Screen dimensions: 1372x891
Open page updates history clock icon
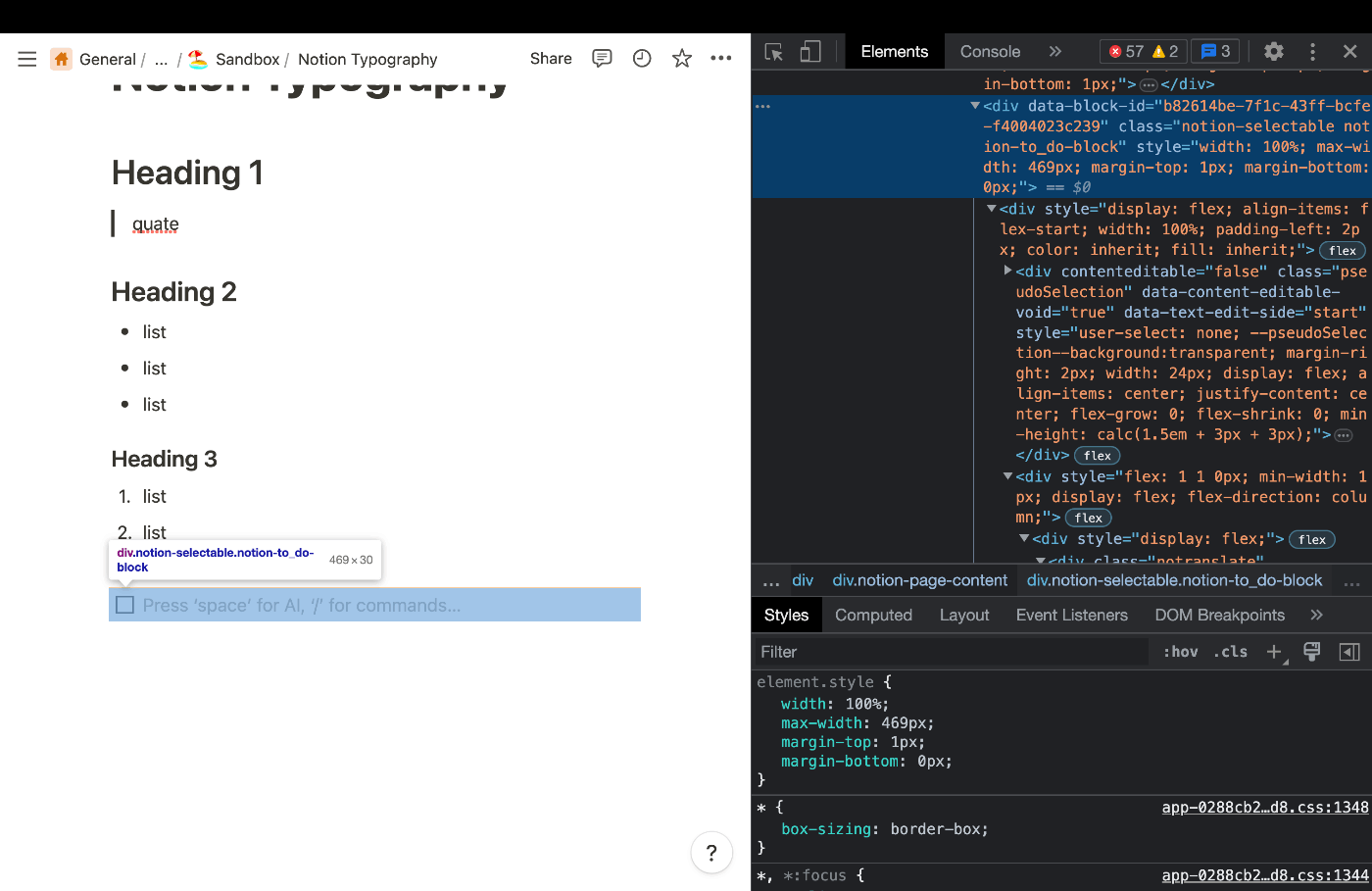click(642, 58)
